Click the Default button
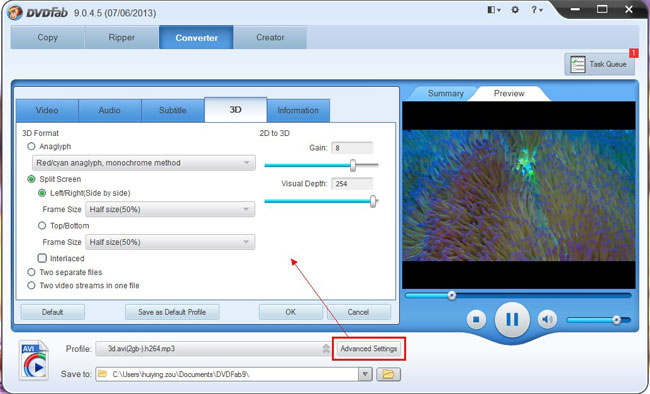Image resolution: width=650 pixels, height=394 pixels. click(53, 312)
